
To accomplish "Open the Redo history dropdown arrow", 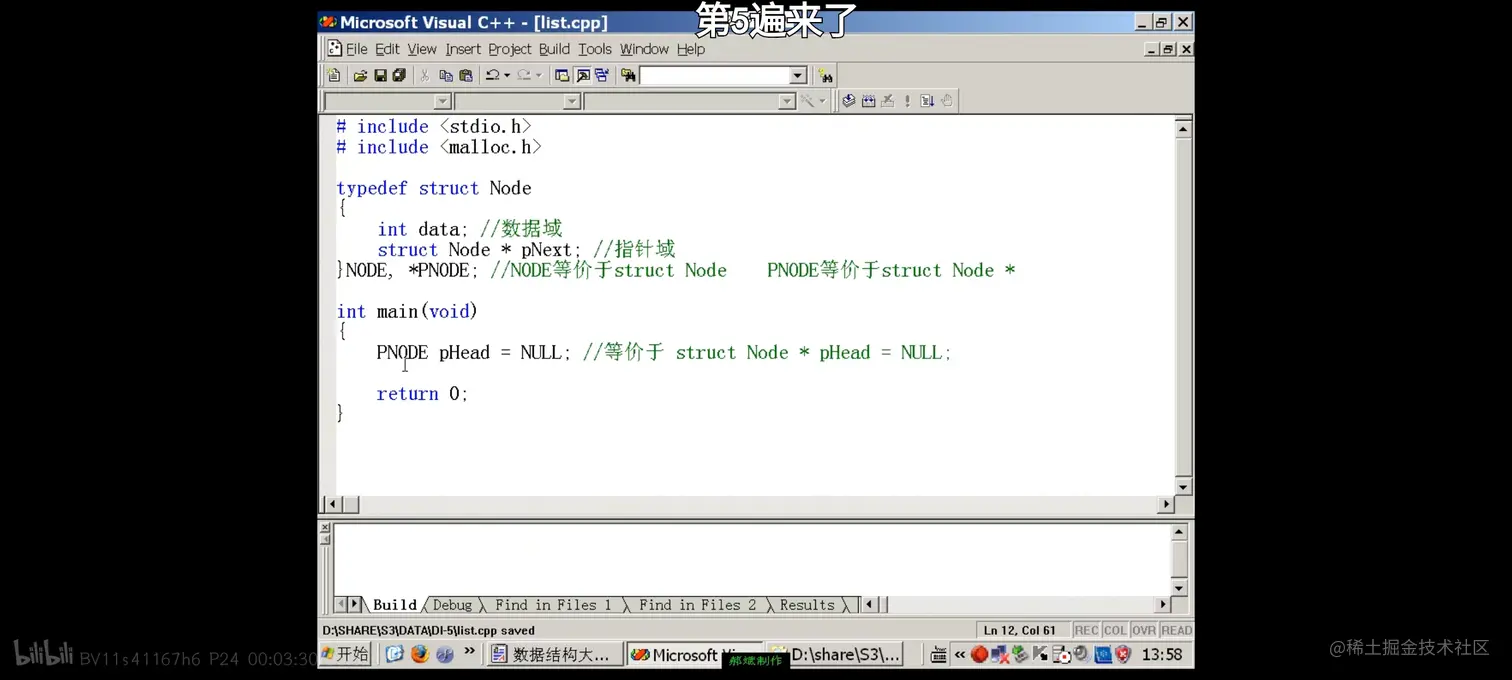I will pyautogui.click(x=539, y=75).
